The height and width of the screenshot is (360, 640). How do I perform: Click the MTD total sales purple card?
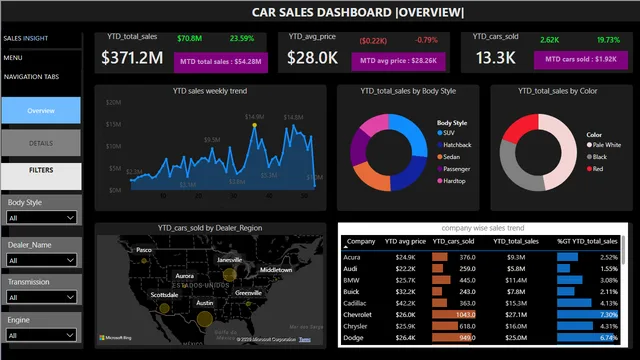221,62
